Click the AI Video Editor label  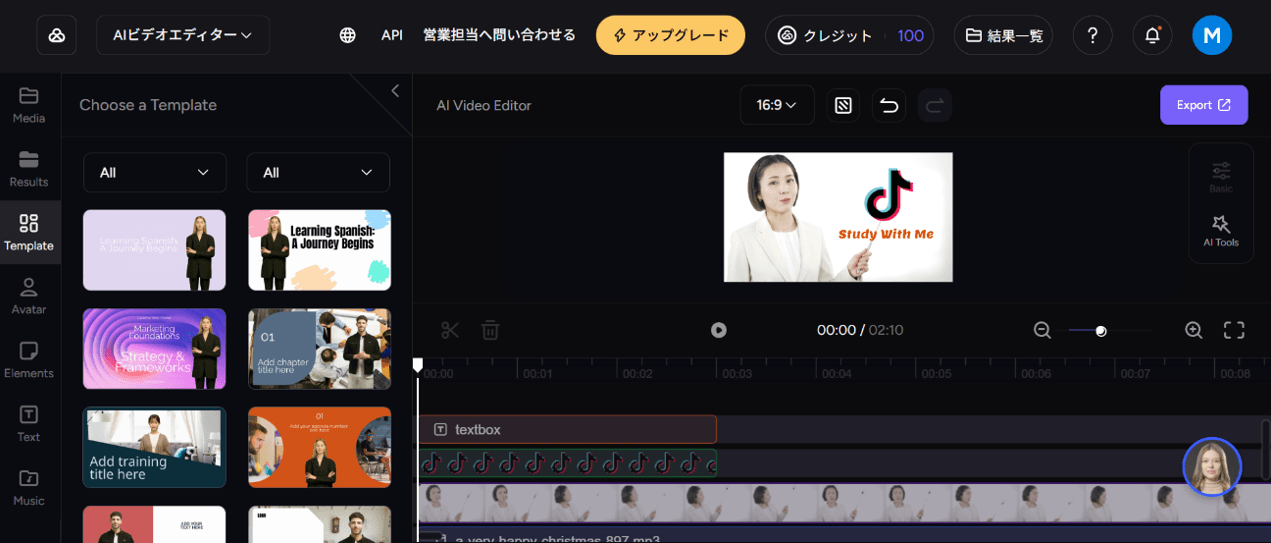(484, 105)
